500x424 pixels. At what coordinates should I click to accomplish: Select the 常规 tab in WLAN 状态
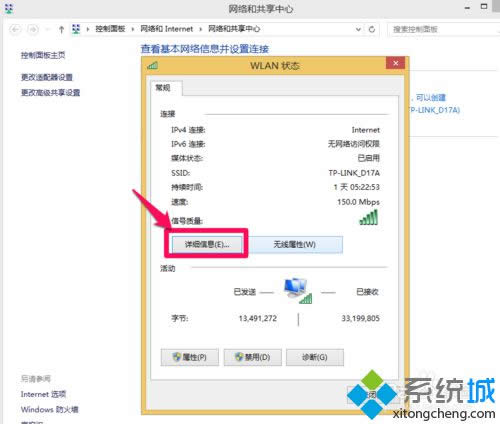pos(166,88)
